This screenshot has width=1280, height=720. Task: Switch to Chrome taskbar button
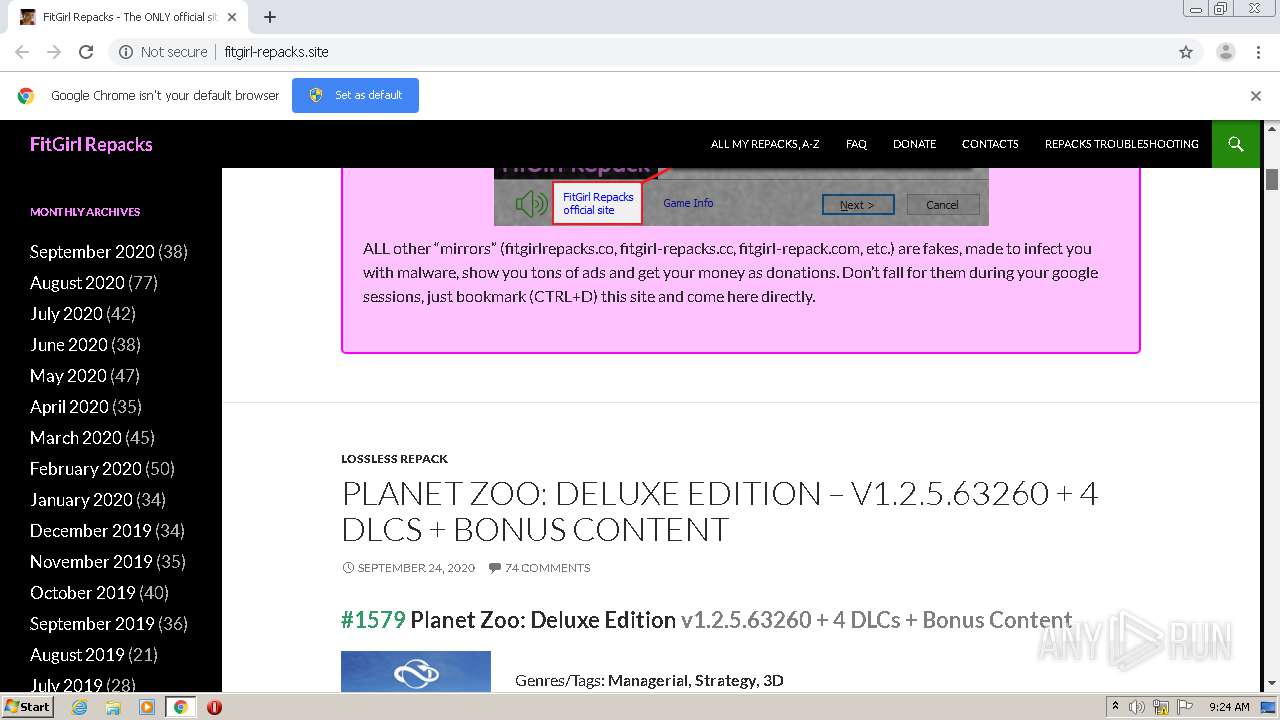click(180, 707)
